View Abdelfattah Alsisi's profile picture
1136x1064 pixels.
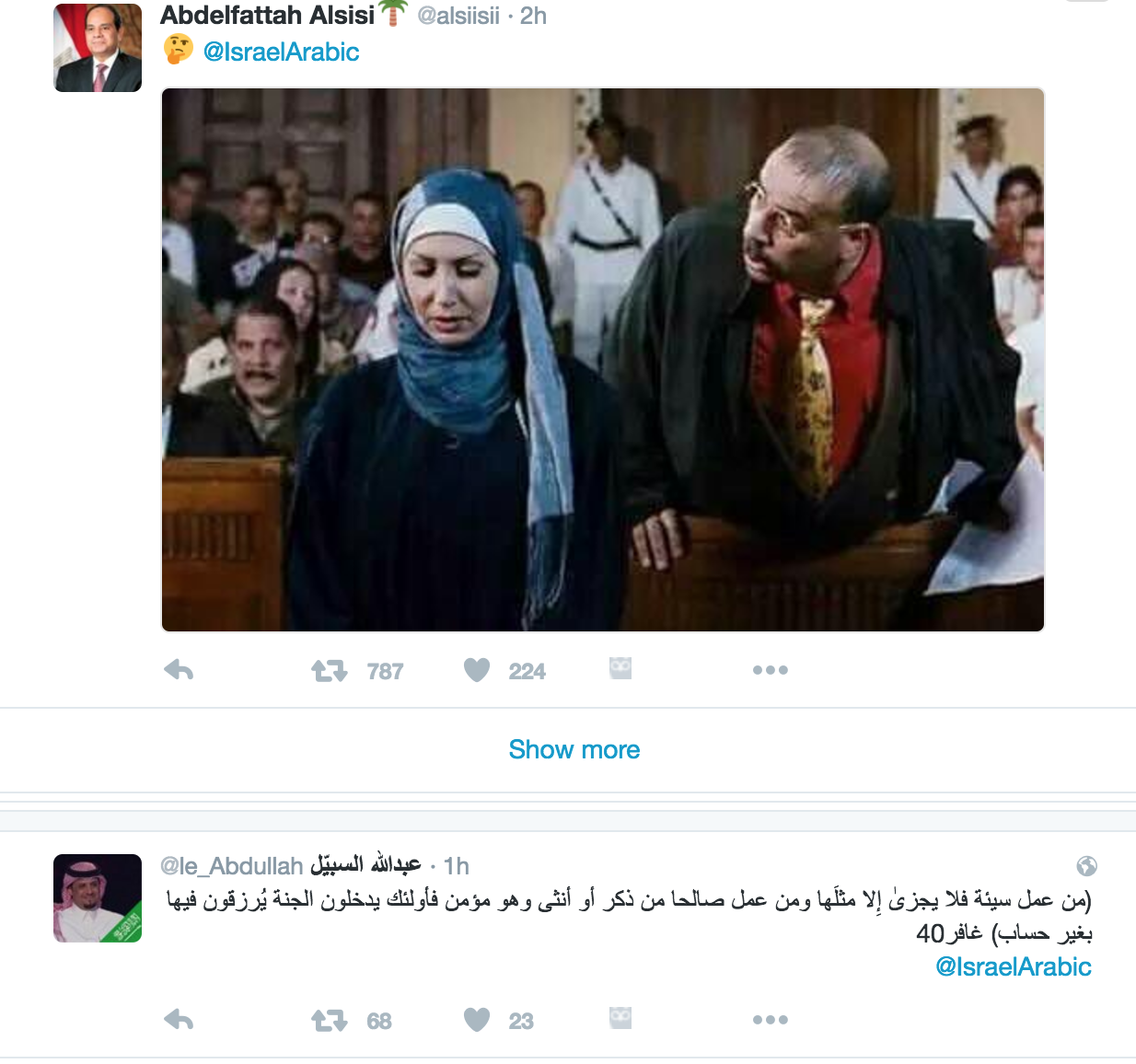(x=98, y=48)
